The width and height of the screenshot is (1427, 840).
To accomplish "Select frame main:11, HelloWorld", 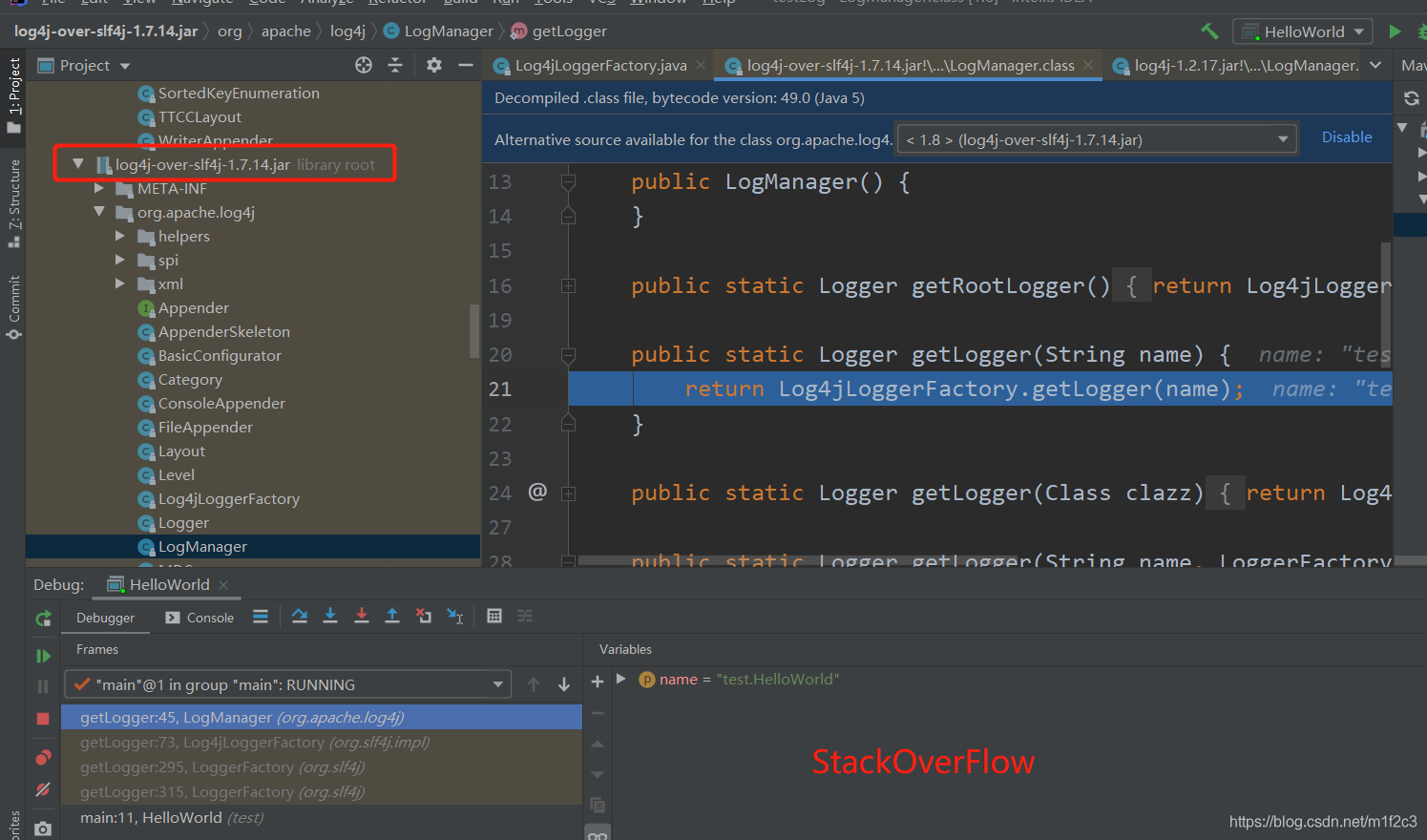I will point(322,817).
